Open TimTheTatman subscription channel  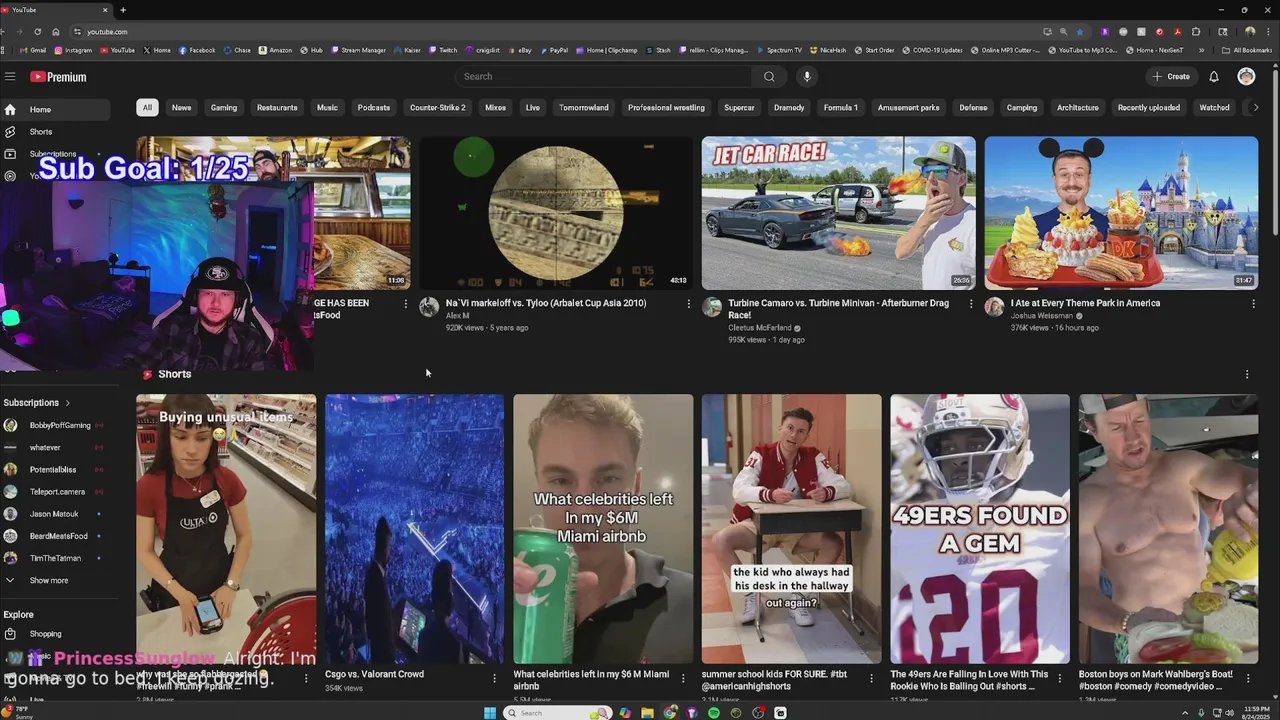(x=55, y=558)
